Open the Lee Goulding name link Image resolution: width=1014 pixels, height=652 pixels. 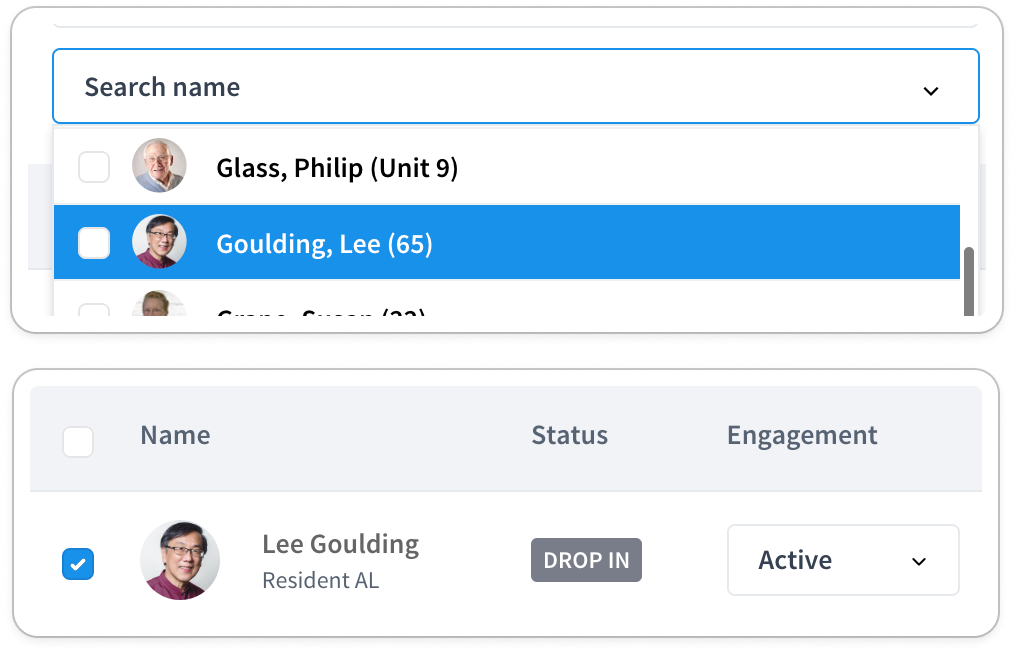point(340,544)
